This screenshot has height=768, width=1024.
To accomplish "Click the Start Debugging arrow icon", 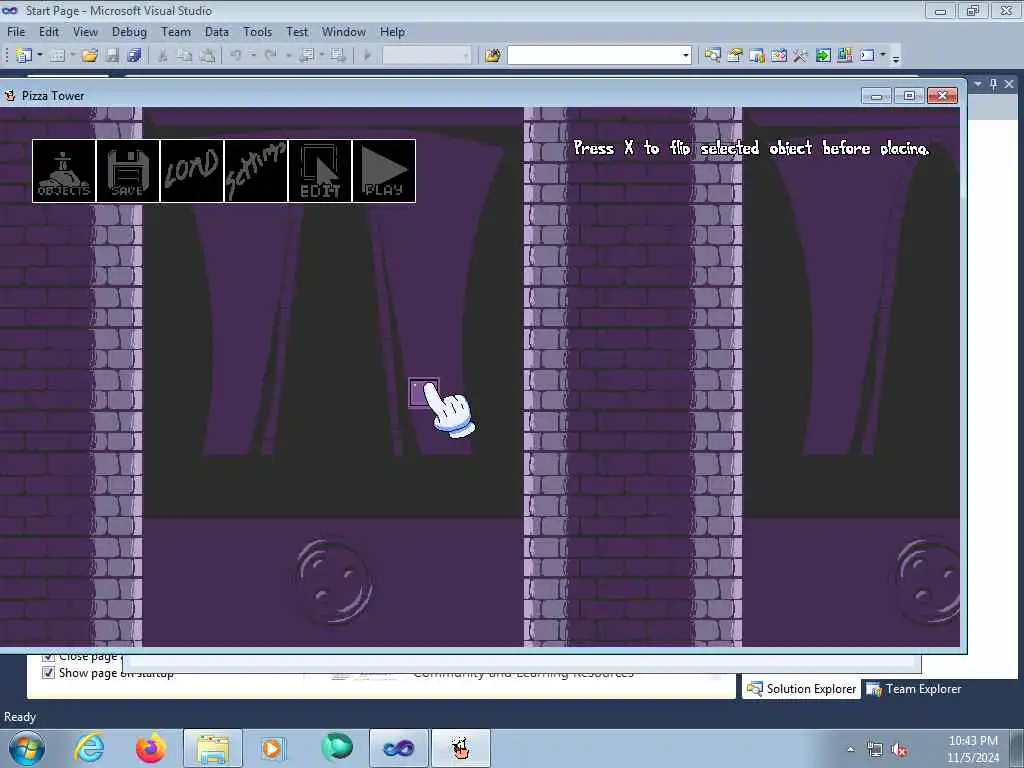I will click(x=367, y=56).
